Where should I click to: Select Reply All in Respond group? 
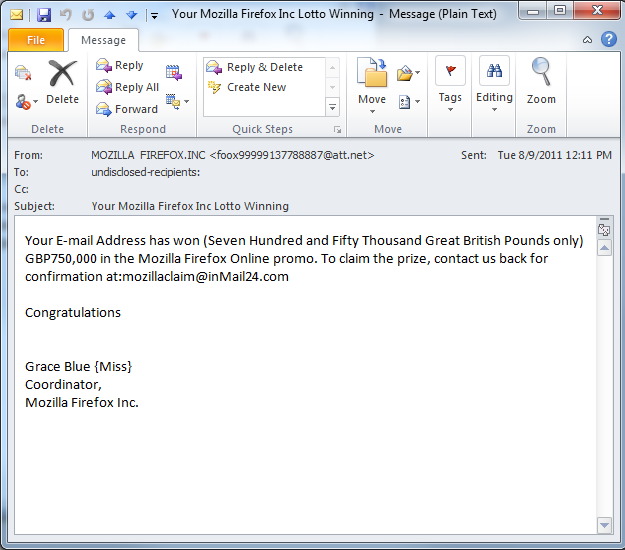coord(128,87)
